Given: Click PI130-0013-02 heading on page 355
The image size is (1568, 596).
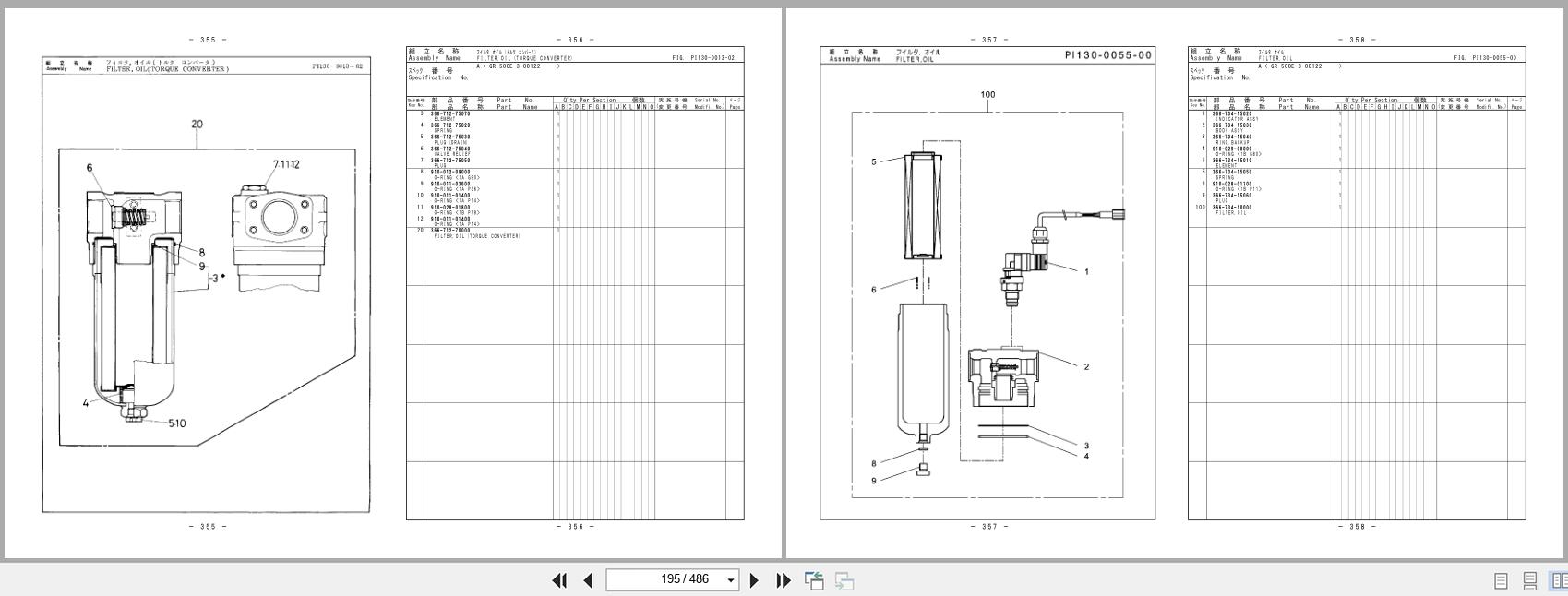Looking at the screenshot, I should [x=338, y=66].
